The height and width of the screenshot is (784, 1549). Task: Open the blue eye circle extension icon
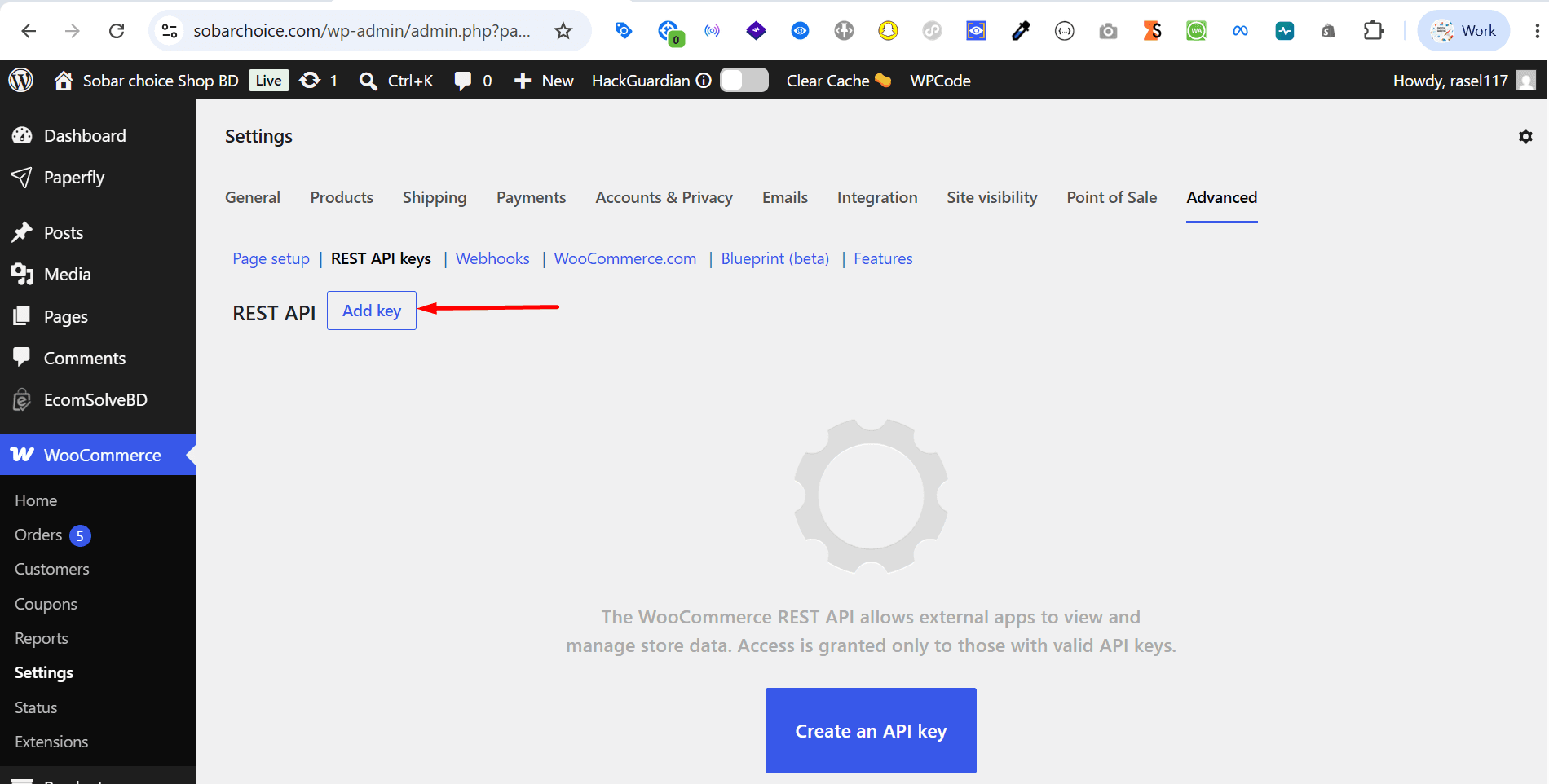pyautogui.click(x=801, y=31)
